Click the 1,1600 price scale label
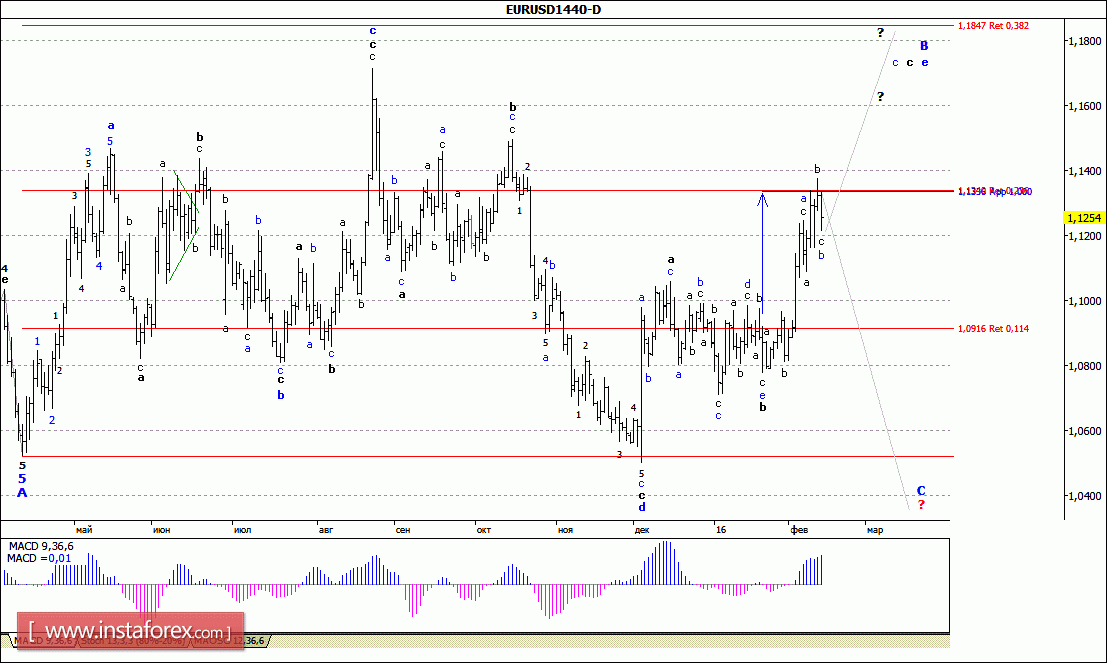The width and height of the screenshot is (1107, 663). (x=1084, y=106)
